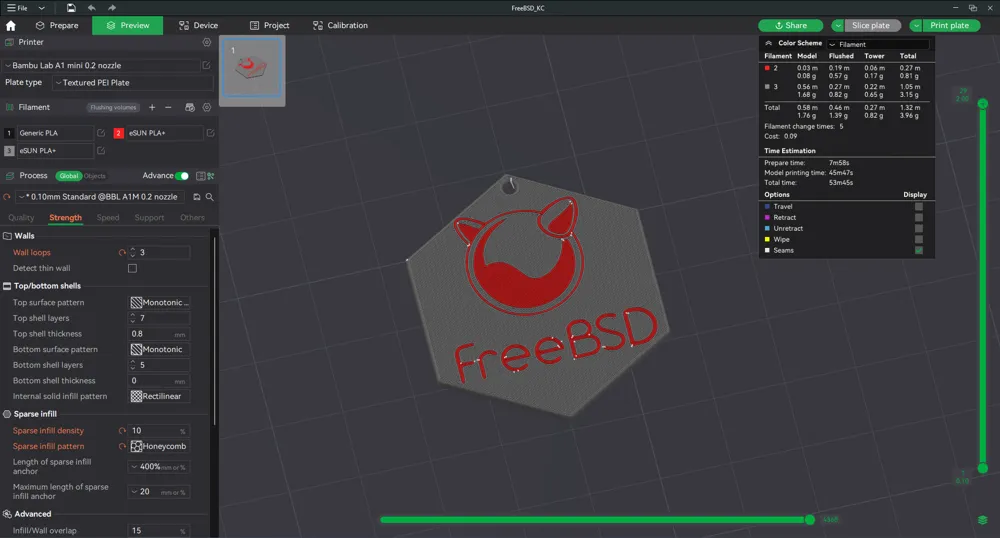Screen dimensions: 1000x538
Task: Show Retract points in display options
Action: (x=918, y=217)
